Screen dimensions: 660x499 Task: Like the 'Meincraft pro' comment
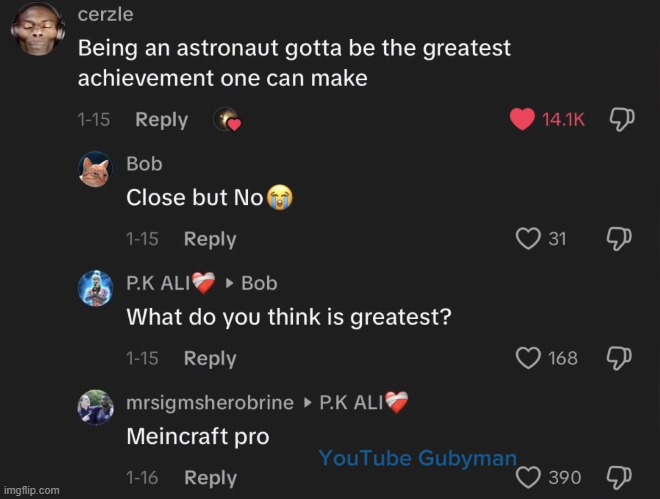click(x=528, y=478)
